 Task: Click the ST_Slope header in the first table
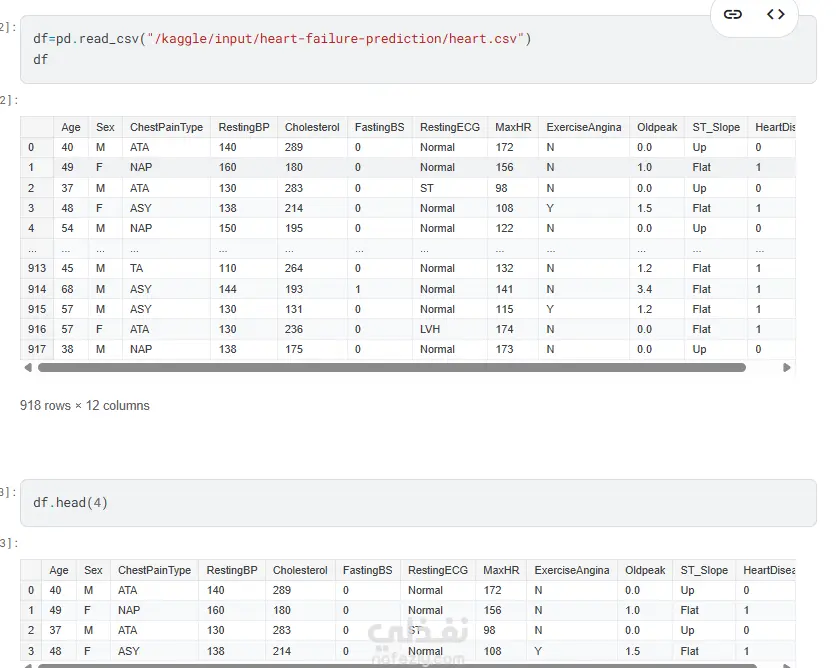[x=716, y=127]
